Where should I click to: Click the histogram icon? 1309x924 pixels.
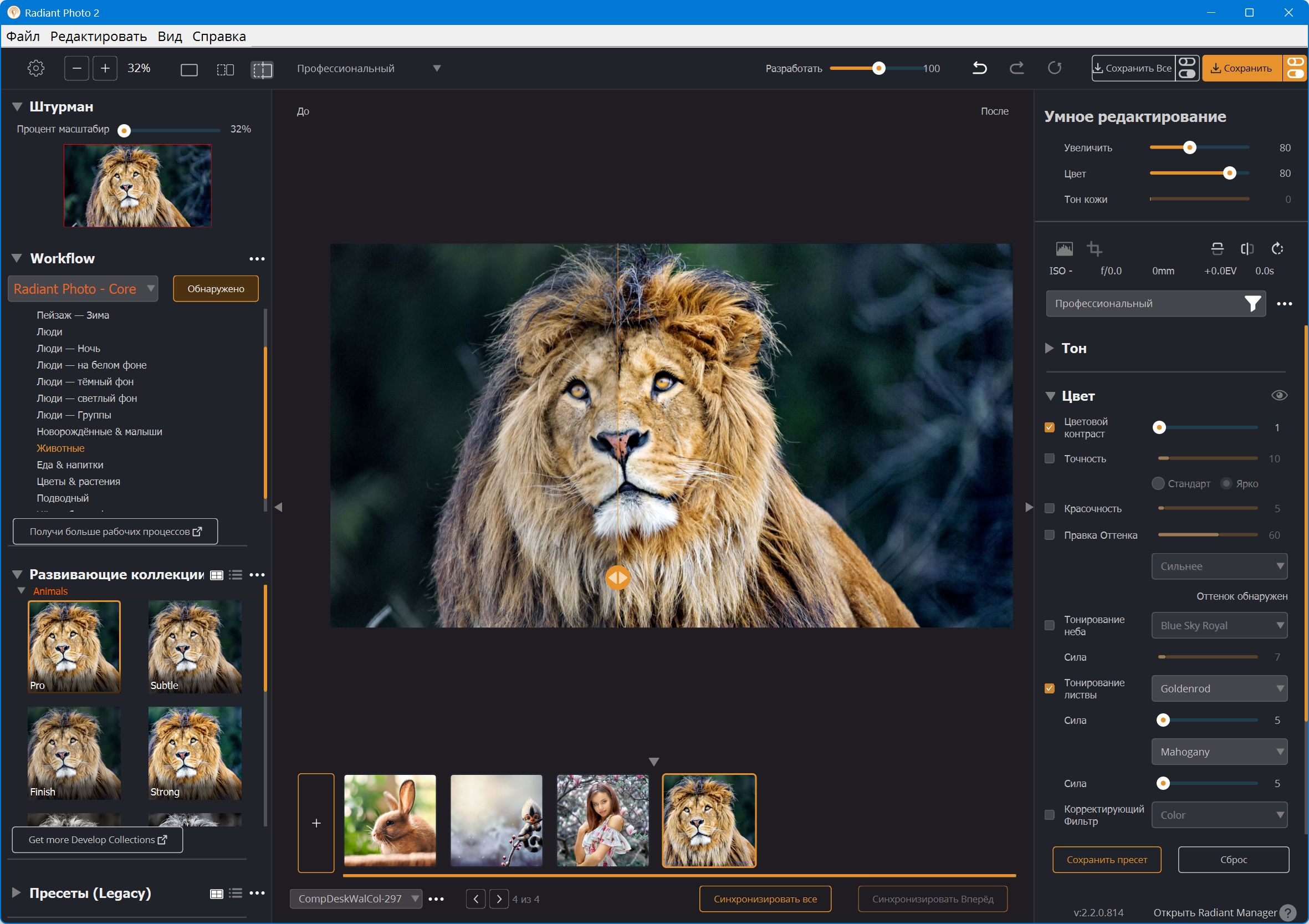point(1064,249)
